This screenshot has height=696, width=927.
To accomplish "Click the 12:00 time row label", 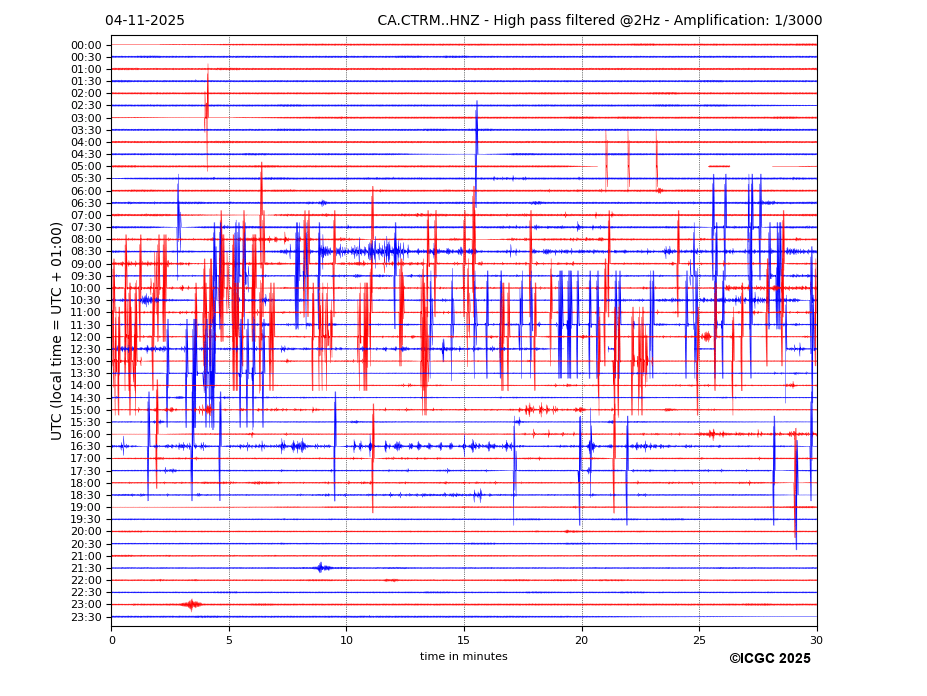I will pyautogui.click(x=86, y=337).
